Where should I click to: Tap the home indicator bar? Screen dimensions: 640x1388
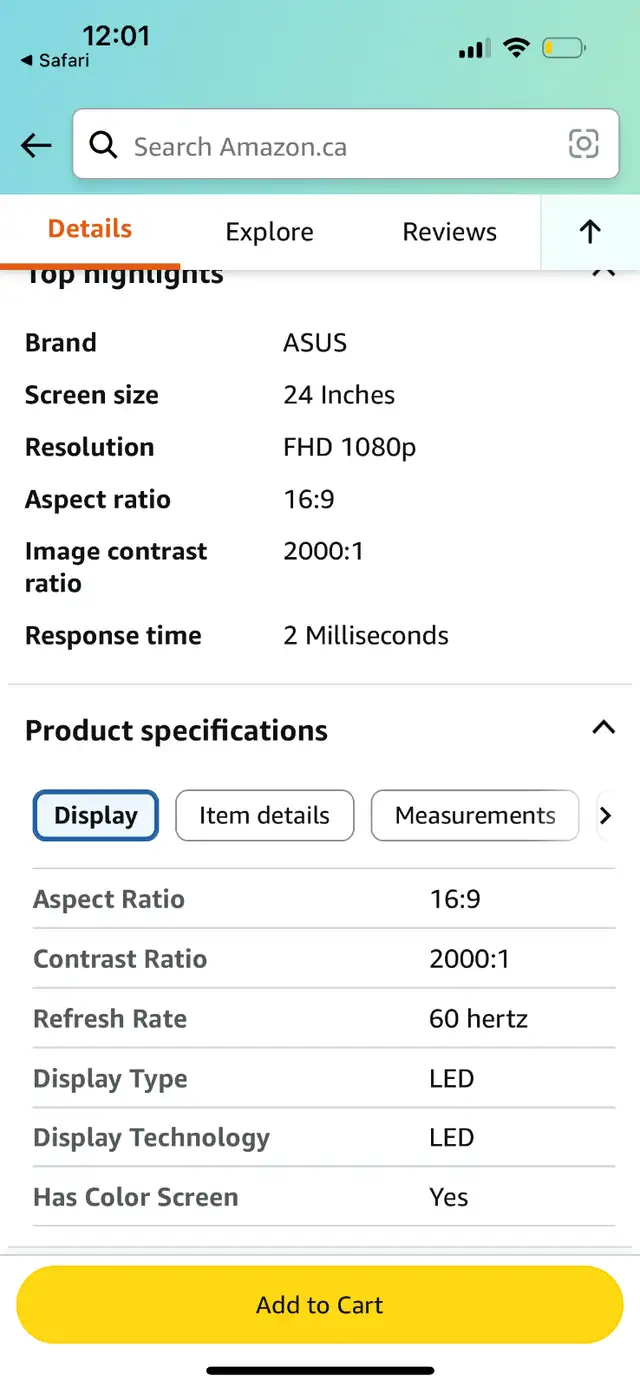(x=320, y=1370)
